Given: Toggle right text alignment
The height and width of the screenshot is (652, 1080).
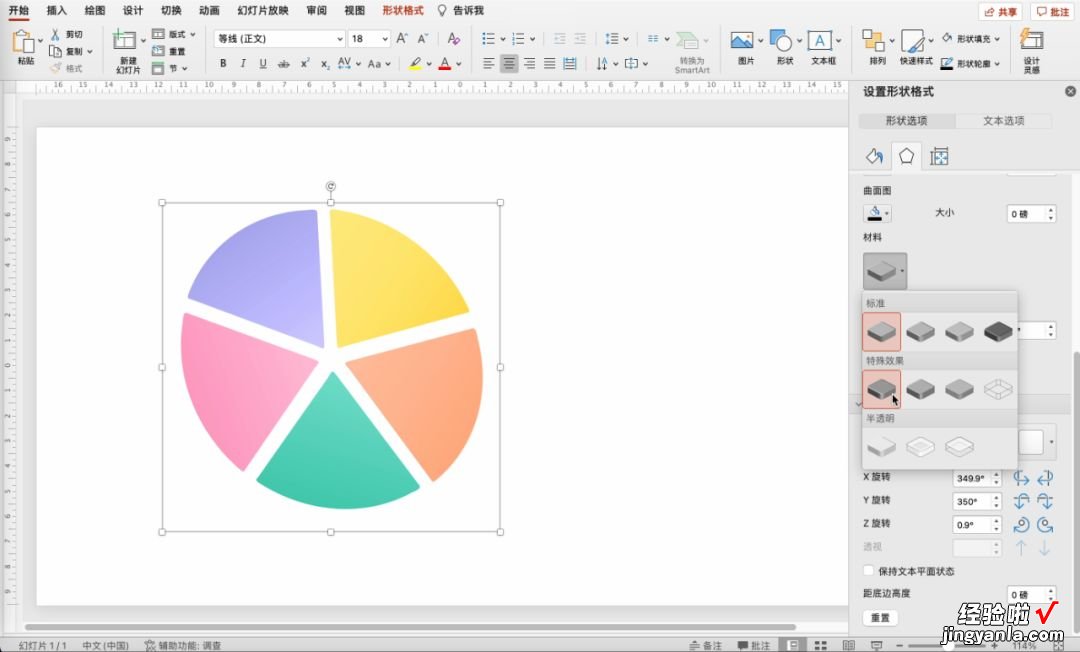Looking at the screenshot, I should [529, 63].
